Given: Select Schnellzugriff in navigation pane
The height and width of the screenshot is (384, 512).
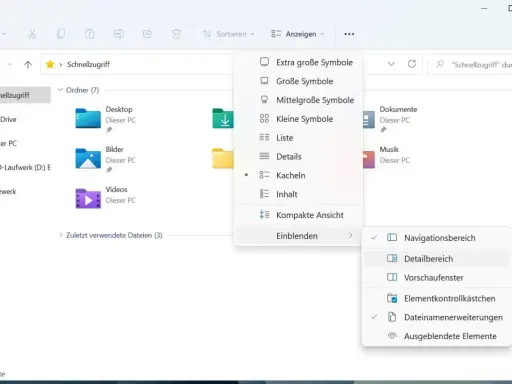Looking at the screenshot, I should click(25, 95).
